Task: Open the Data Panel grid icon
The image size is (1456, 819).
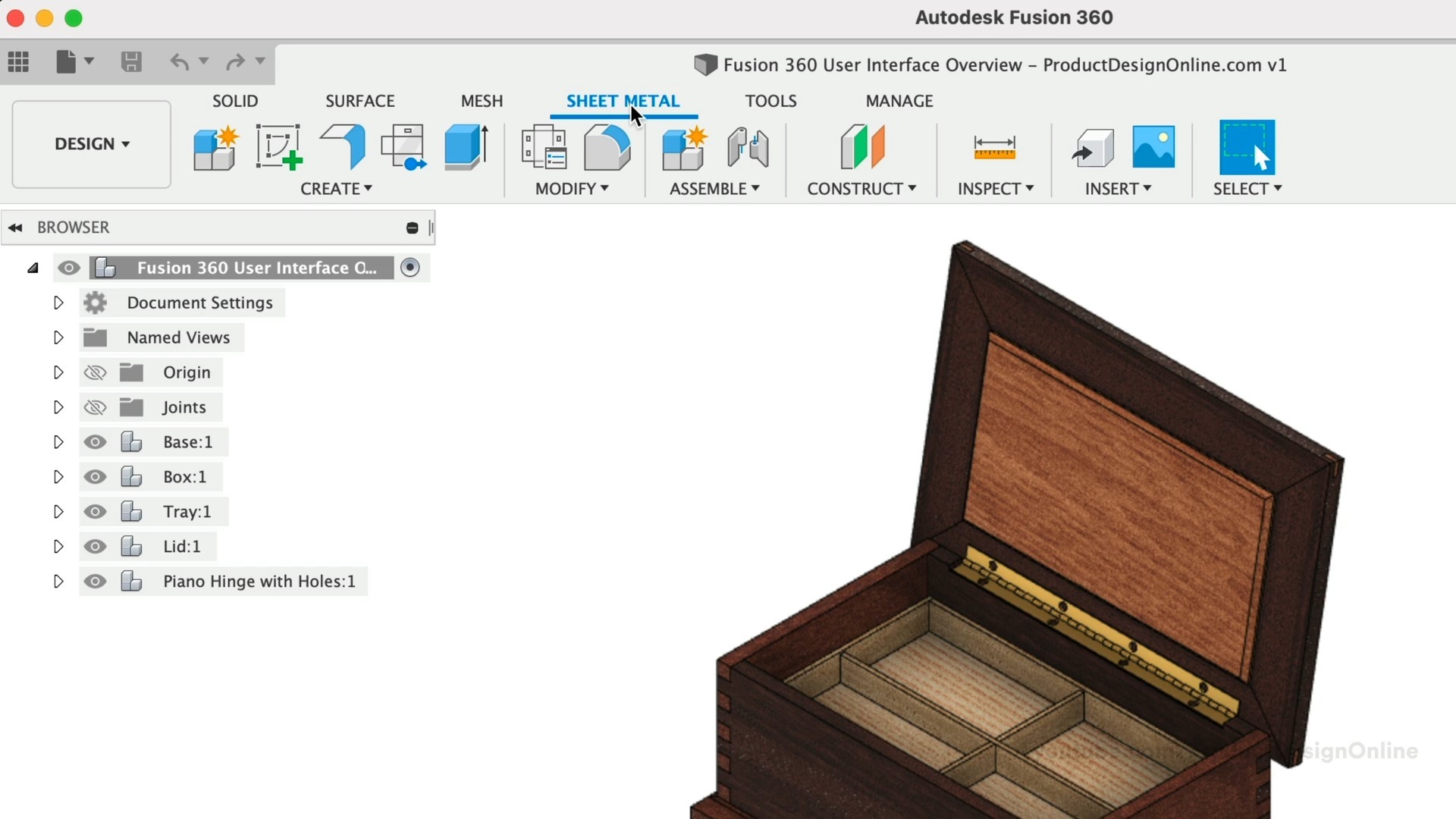Action: coord(18,61)
